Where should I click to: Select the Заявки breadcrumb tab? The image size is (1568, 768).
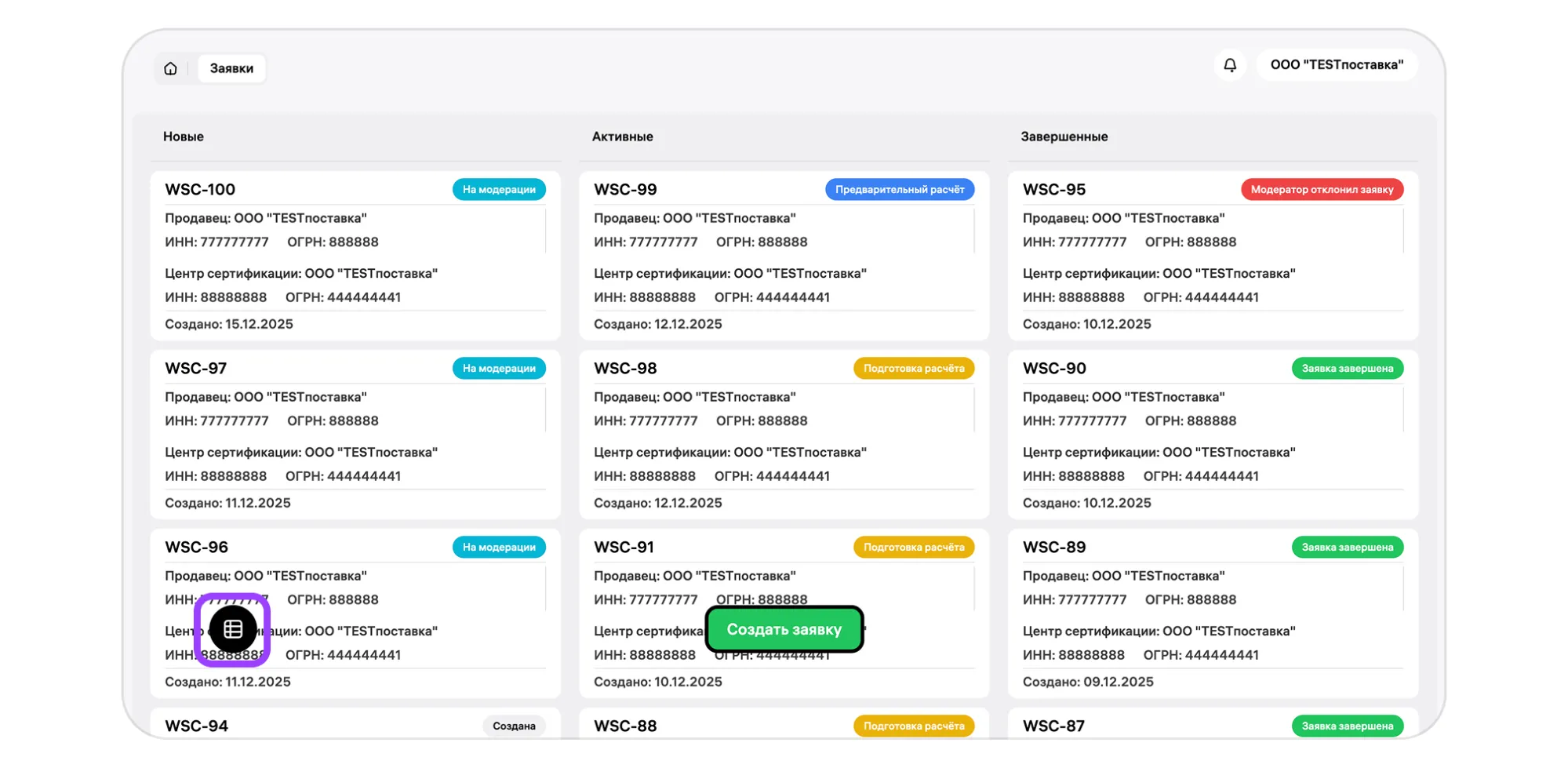[231, 68]
